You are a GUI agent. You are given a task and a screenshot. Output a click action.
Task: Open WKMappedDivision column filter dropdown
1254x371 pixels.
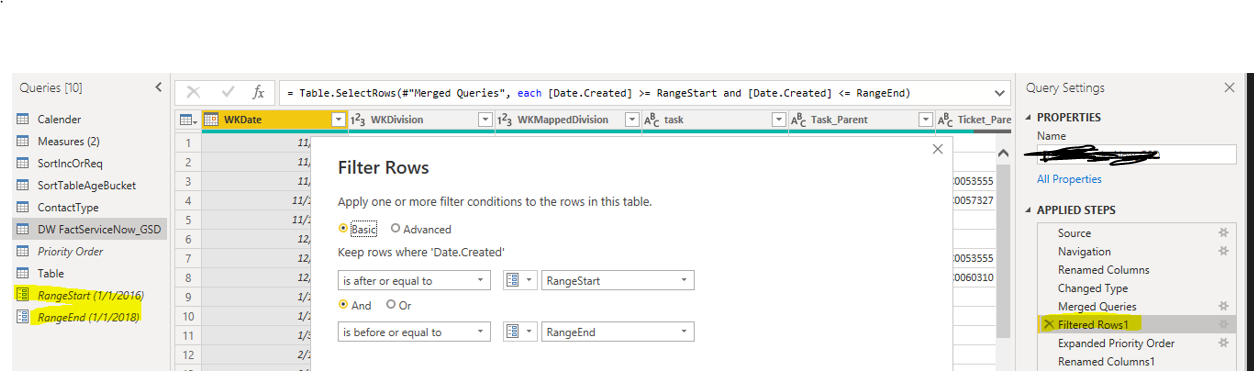click(632, 120)
